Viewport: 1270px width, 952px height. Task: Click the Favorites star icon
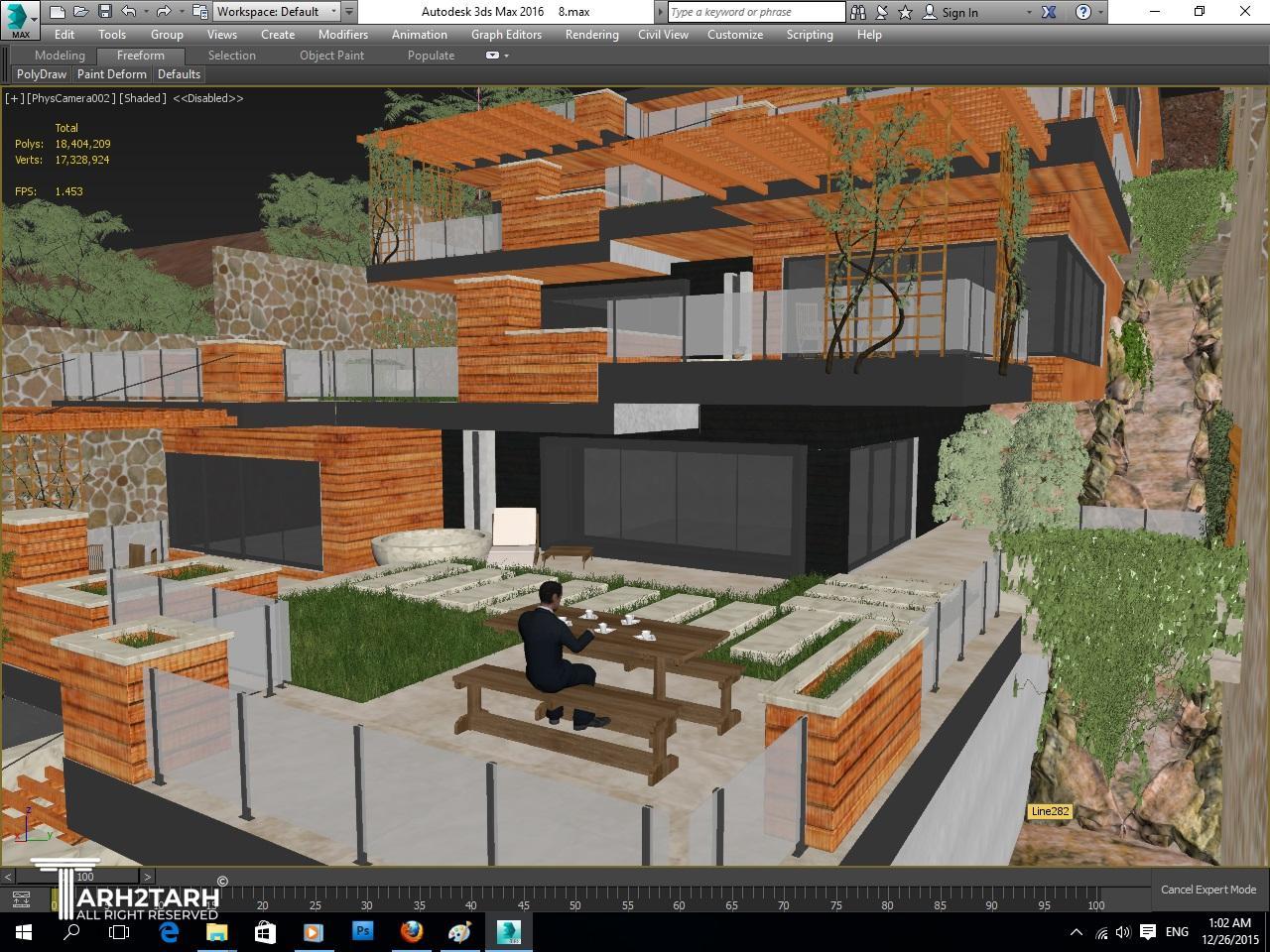pos(905,12)
